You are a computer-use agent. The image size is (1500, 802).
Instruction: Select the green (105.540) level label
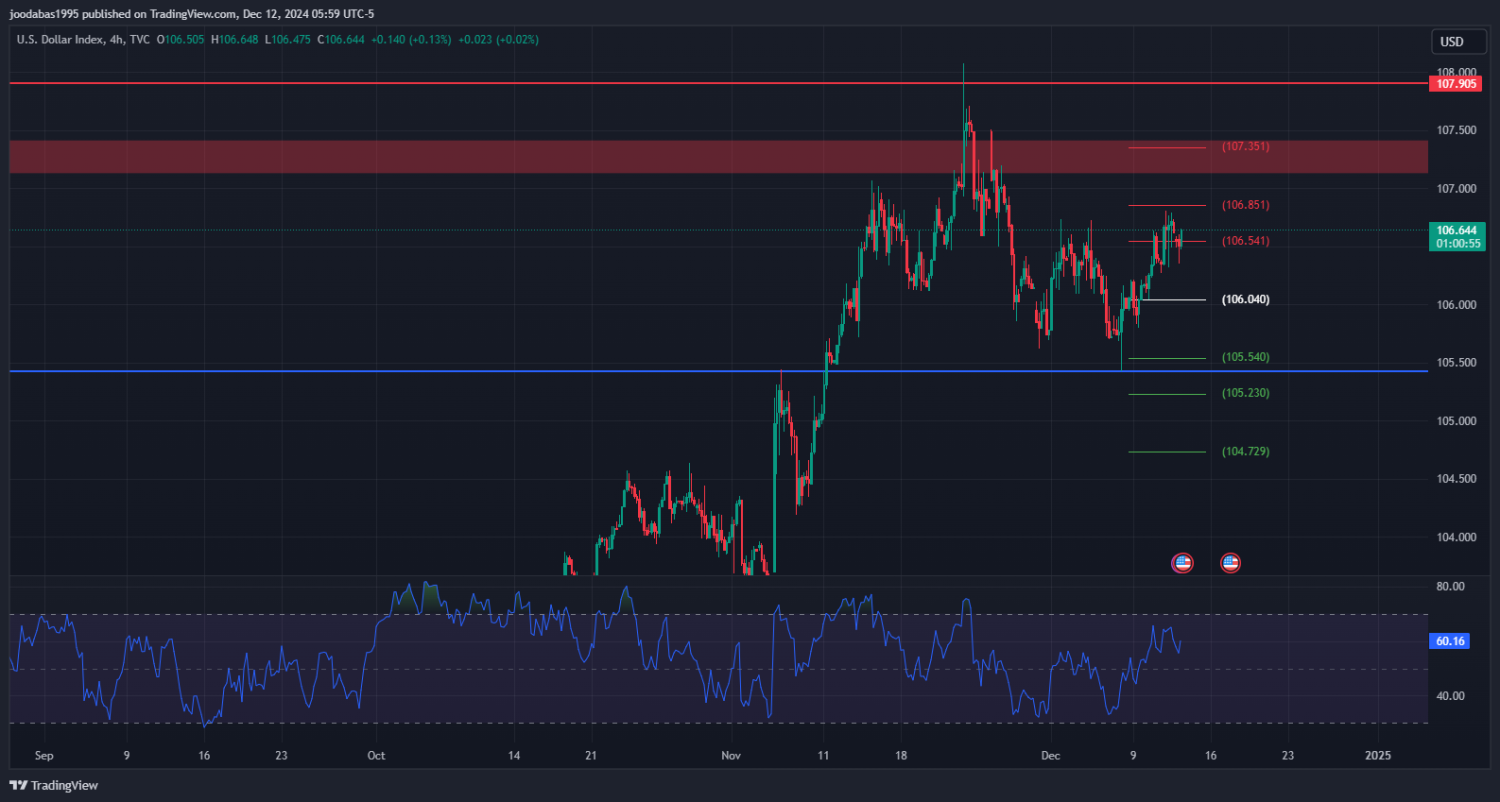pos(1245,357)
